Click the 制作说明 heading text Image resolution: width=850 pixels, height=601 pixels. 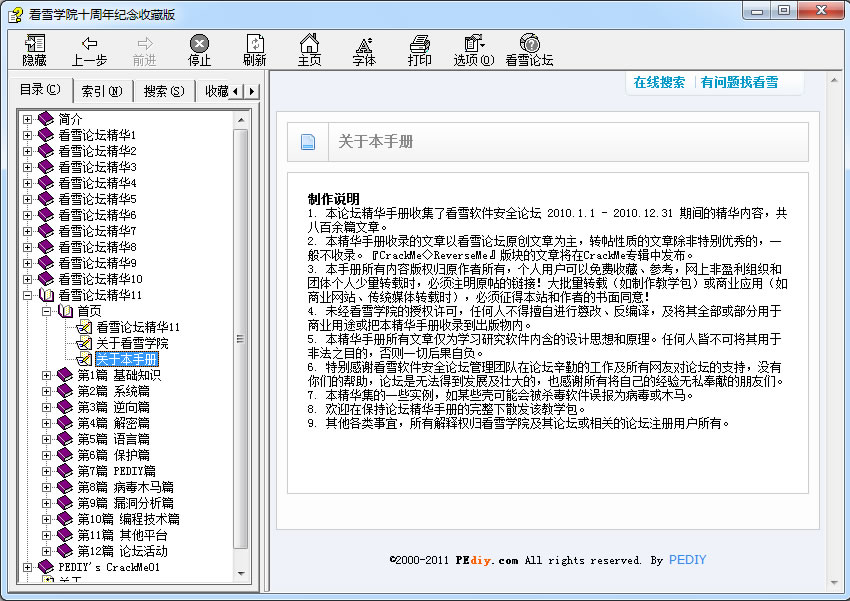[x=333, y=199]
